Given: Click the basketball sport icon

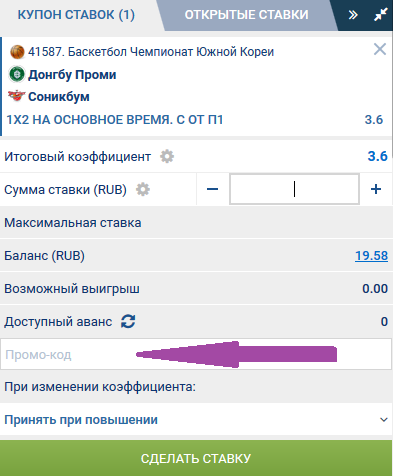Looking at the screenshot, I should coord(17,52).
